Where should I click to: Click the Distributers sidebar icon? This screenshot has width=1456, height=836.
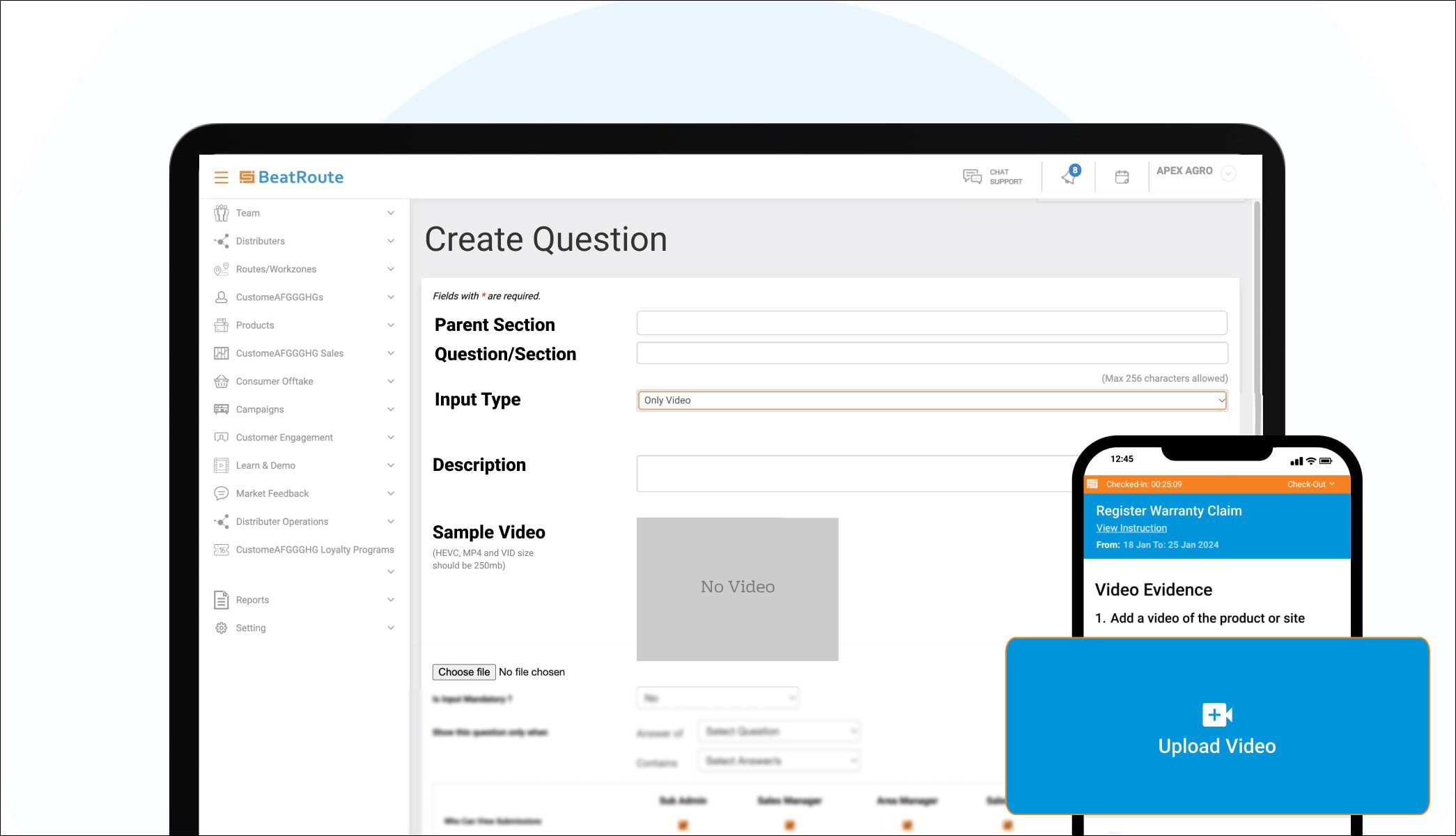221,241
